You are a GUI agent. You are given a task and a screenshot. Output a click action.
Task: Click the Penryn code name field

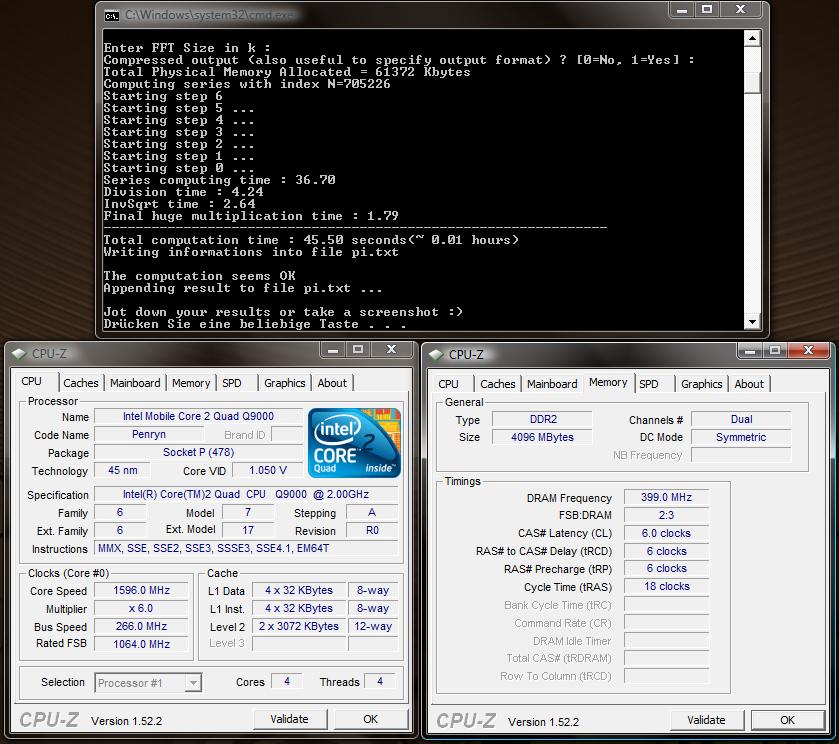click(149, 435)
